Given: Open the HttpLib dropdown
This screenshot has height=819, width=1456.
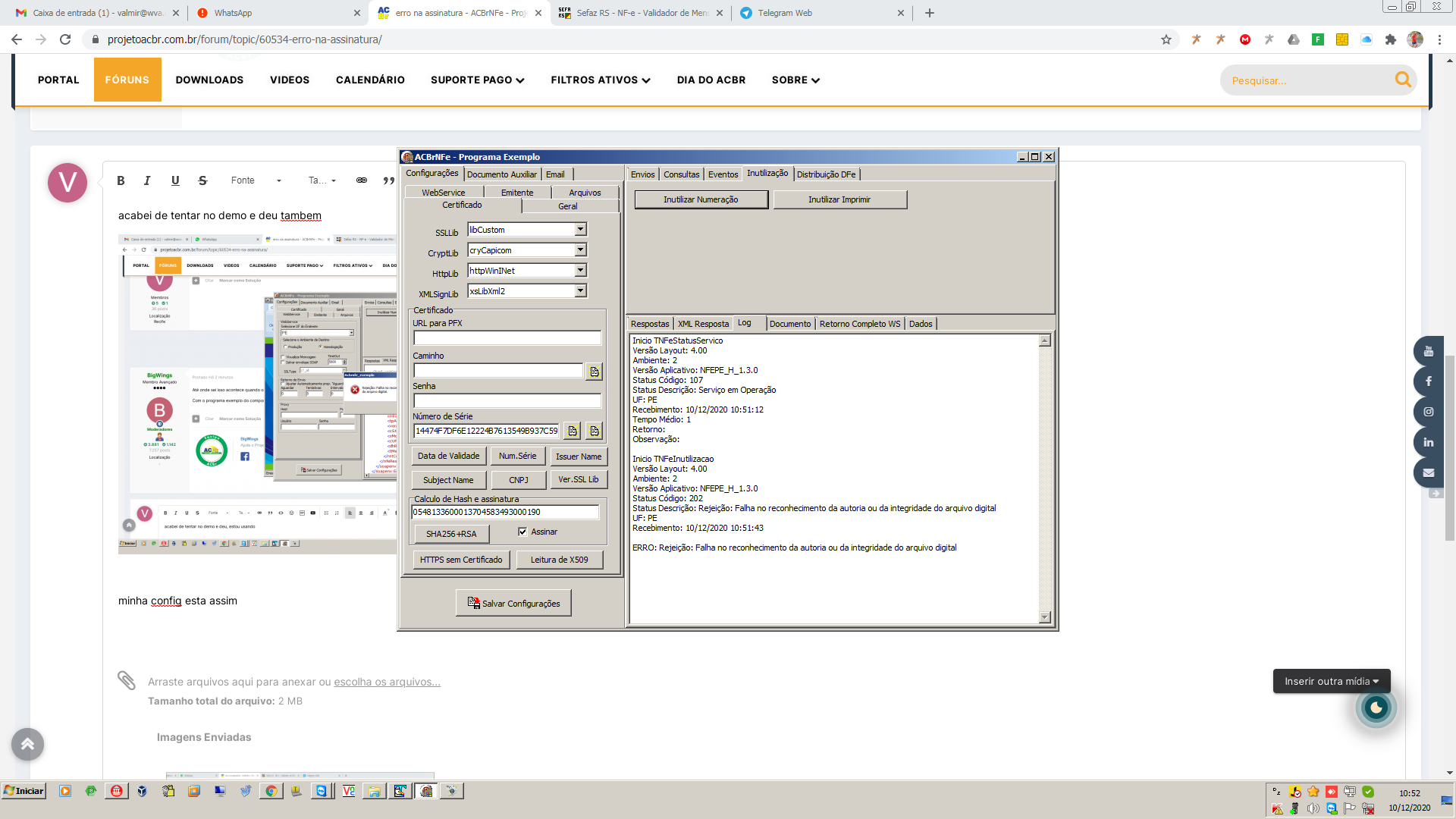Looking at the screenshot, I should [x=580, y=271].
